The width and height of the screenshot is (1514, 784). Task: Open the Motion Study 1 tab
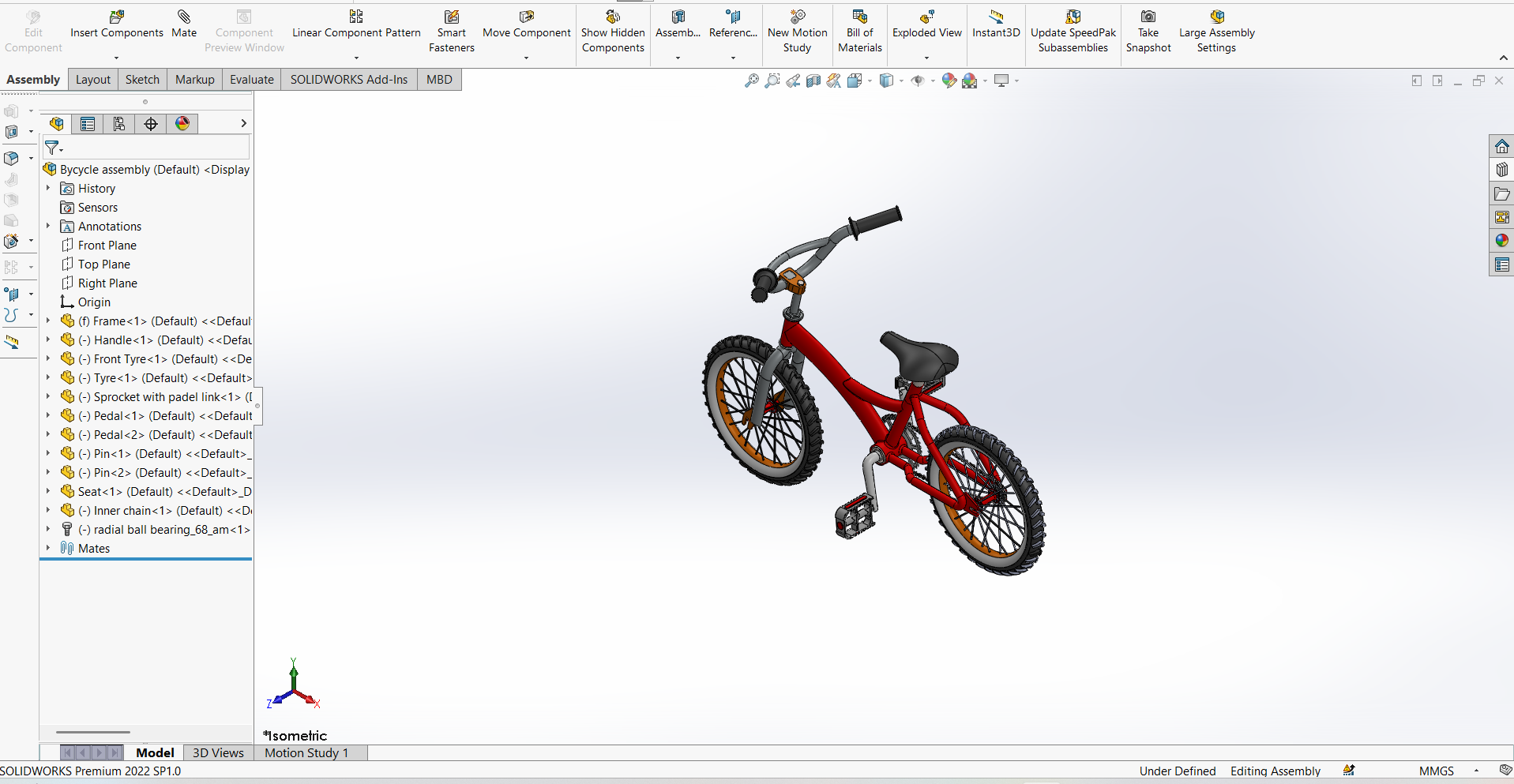coord(306,753)
